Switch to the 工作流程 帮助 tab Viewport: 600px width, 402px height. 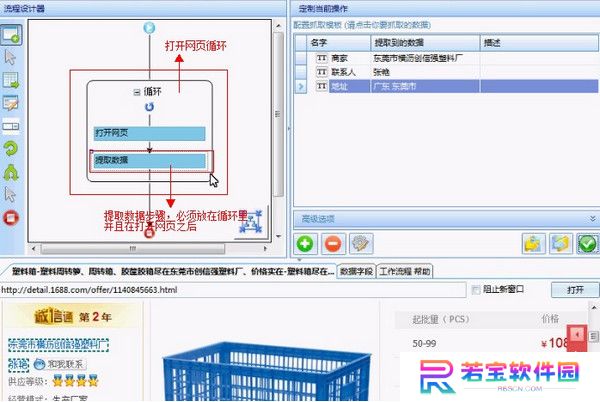pos(405,272)
